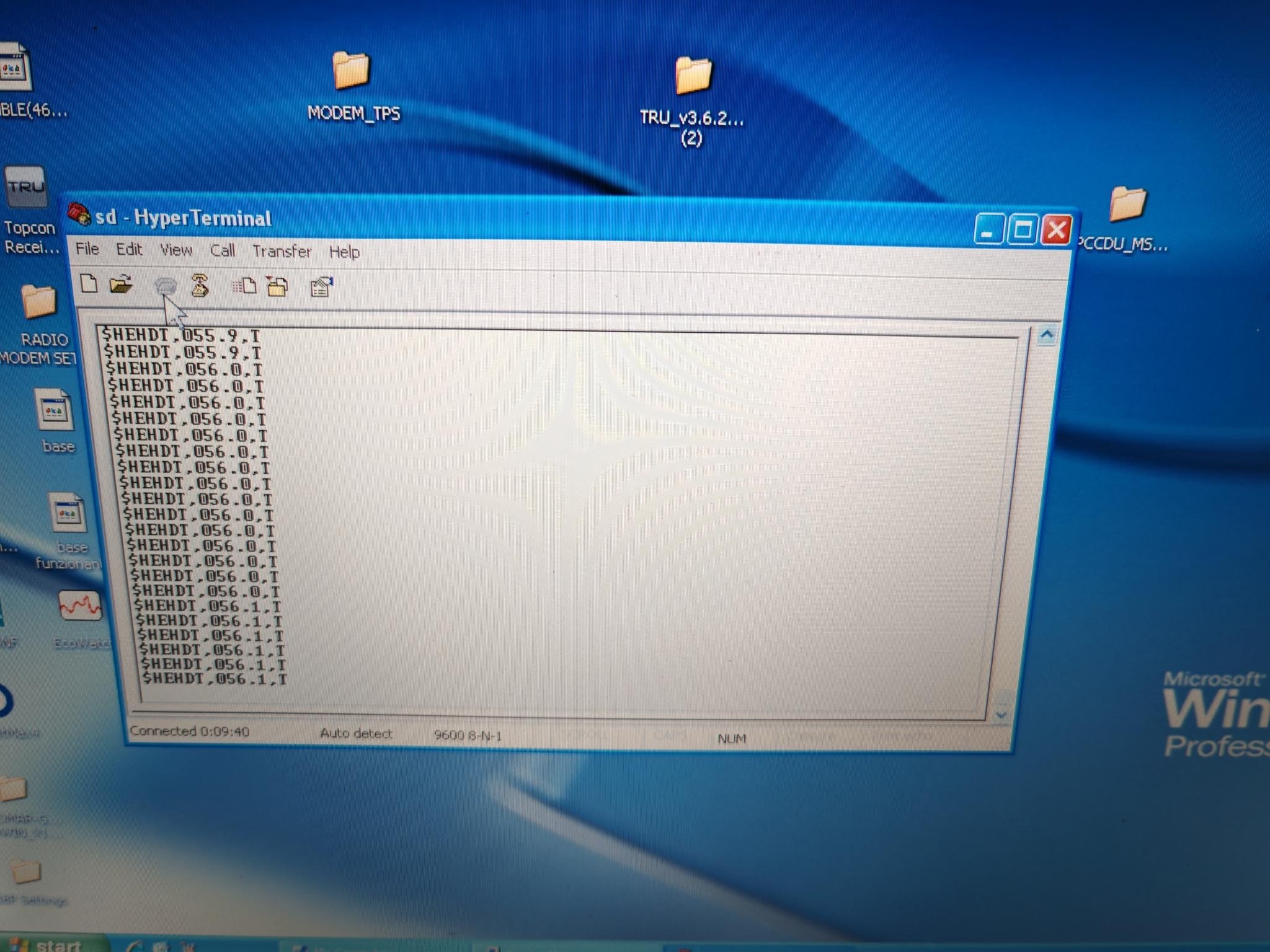Open the Call menu
Image resolution: width=1270 pixels, height=952 pixels.
click(x=222, y=250)
